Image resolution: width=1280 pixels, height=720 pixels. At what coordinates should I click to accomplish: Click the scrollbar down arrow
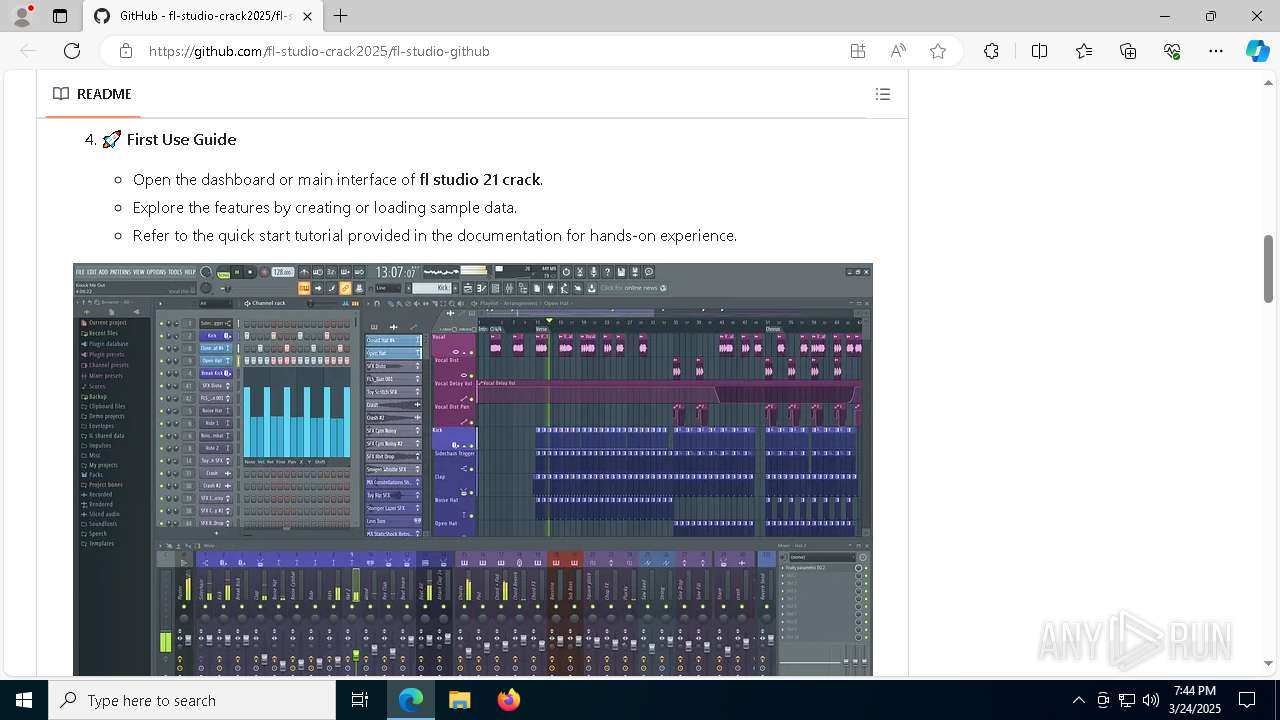1268,663
